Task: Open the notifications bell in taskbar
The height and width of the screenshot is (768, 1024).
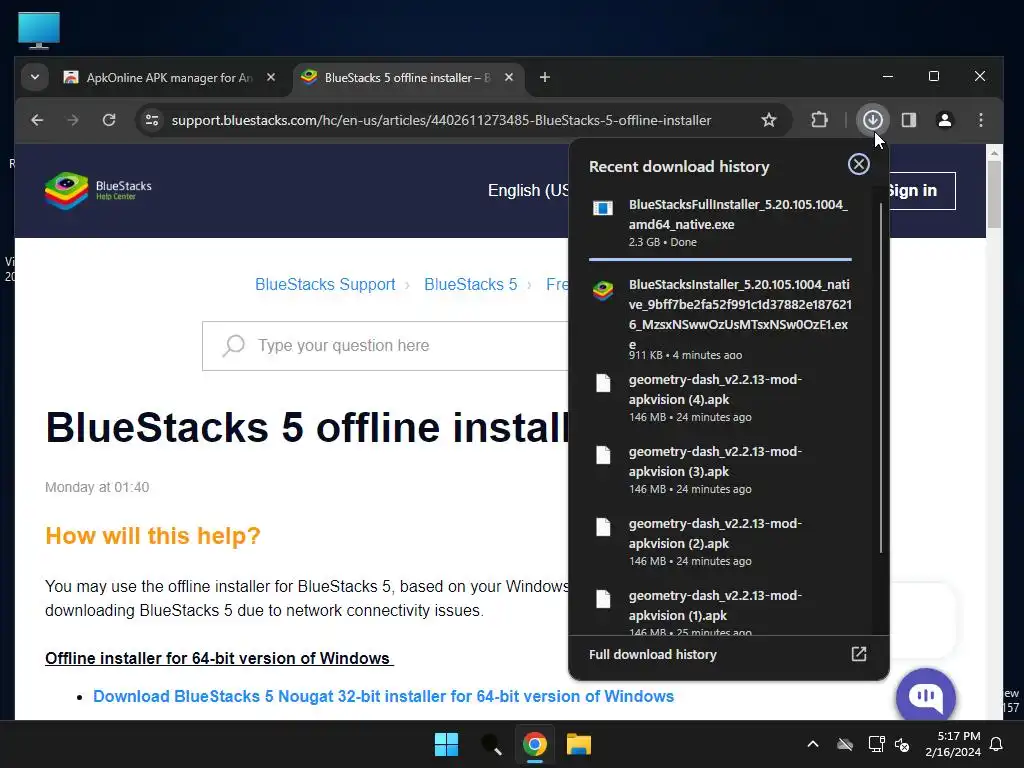Action: click(996, 744)
